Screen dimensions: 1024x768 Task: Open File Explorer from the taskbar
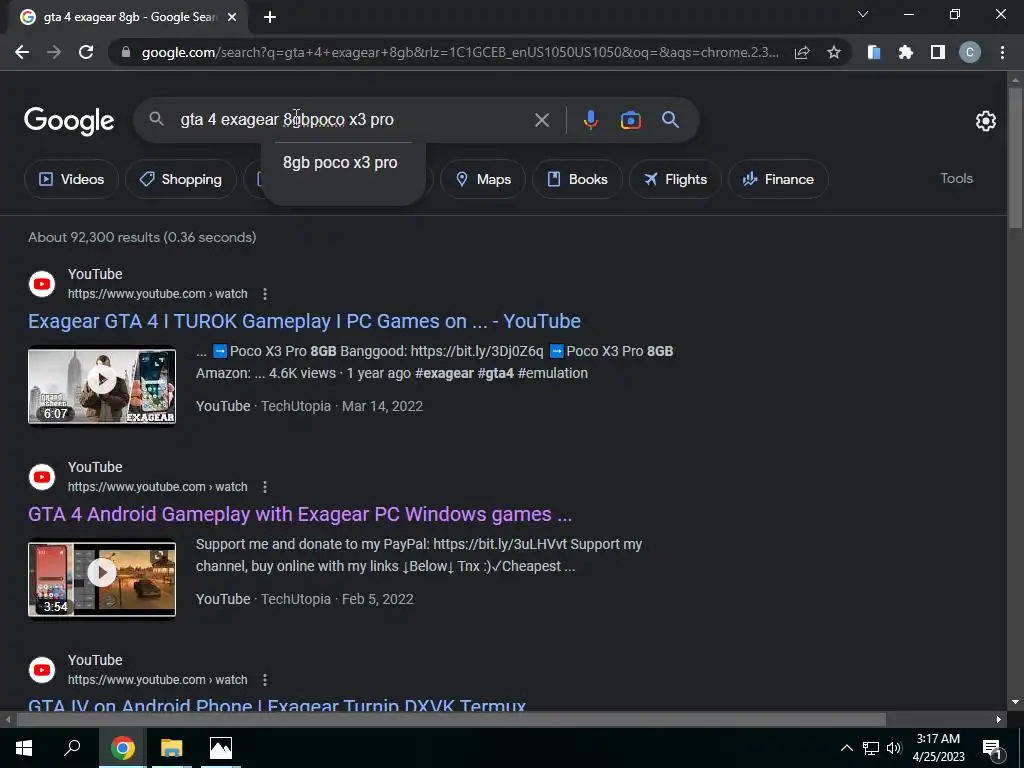(x=172, y=748)
